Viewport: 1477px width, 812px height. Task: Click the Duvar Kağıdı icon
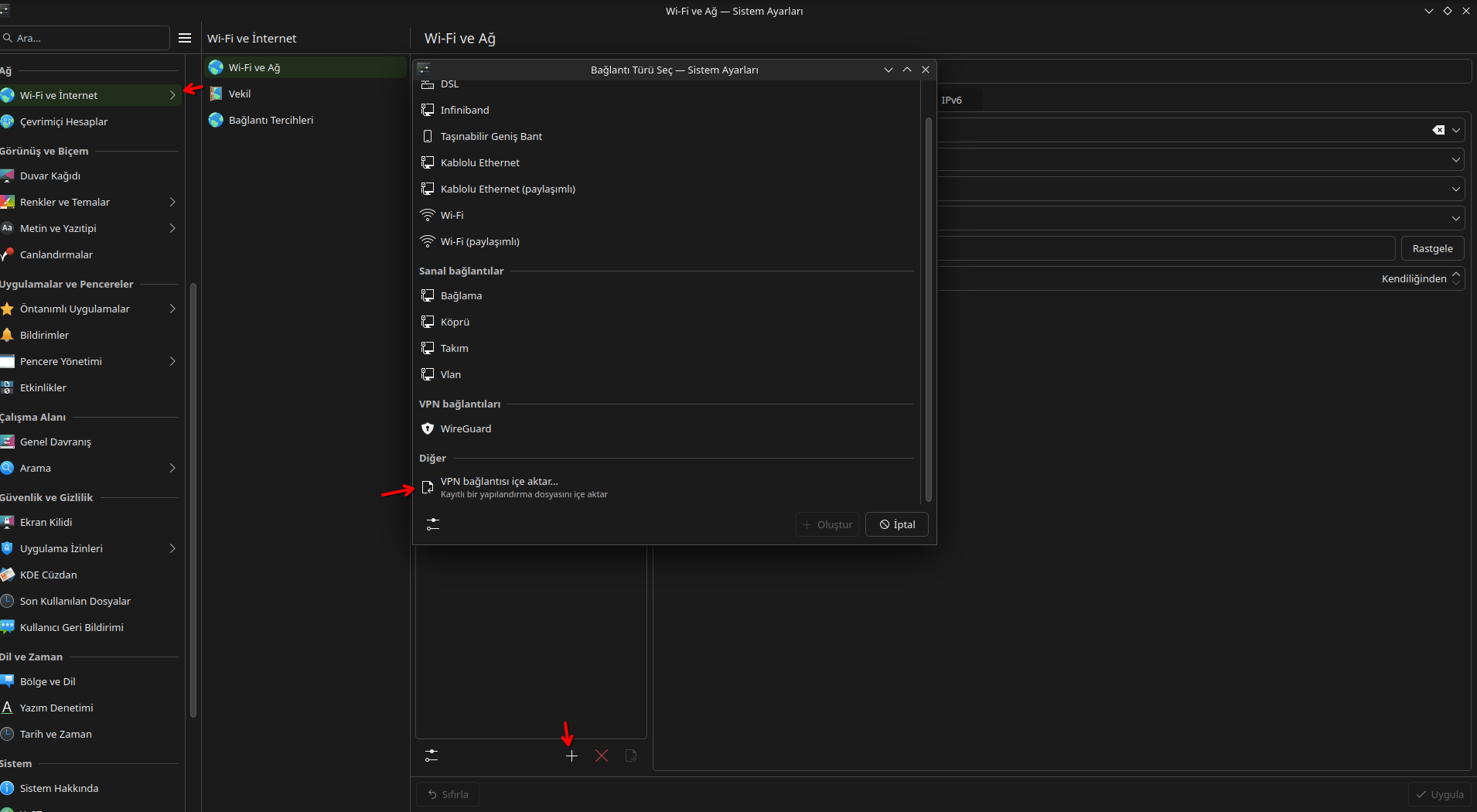click(x=8, y=176)
